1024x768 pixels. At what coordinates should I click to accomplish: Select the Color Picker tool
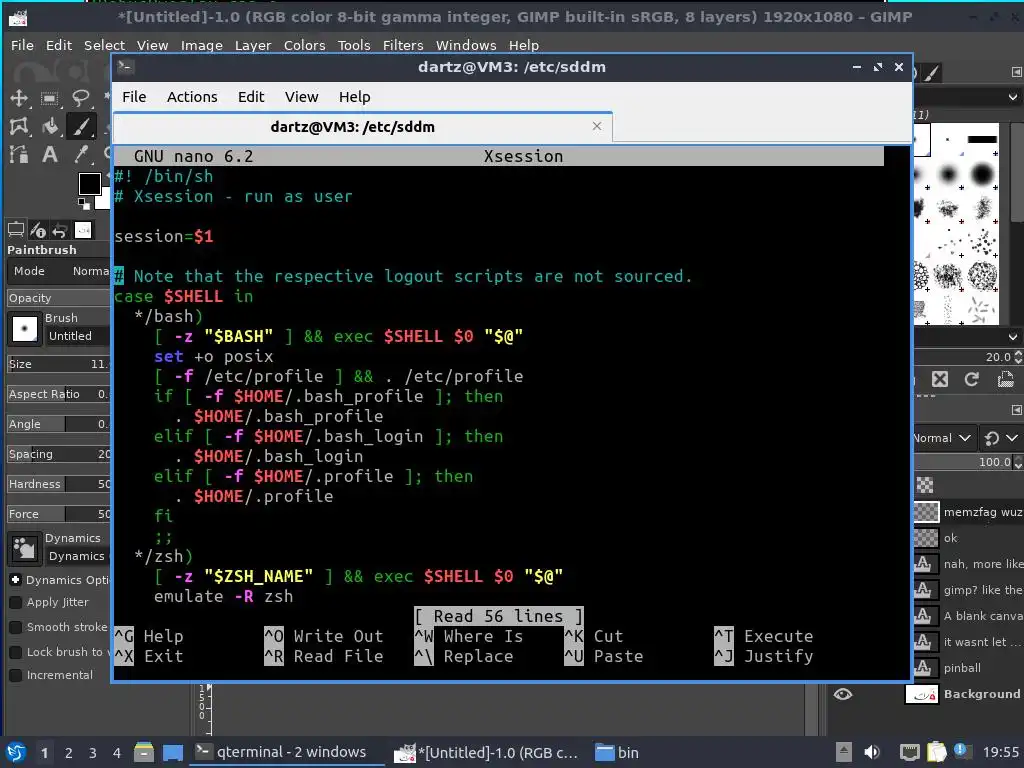point(81,154)
